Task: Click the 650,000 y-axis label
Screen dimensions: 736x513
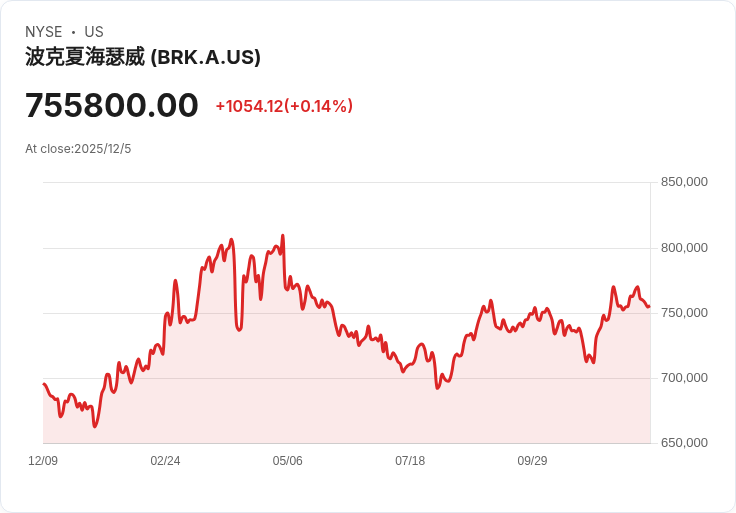Action: pos(684,443)
